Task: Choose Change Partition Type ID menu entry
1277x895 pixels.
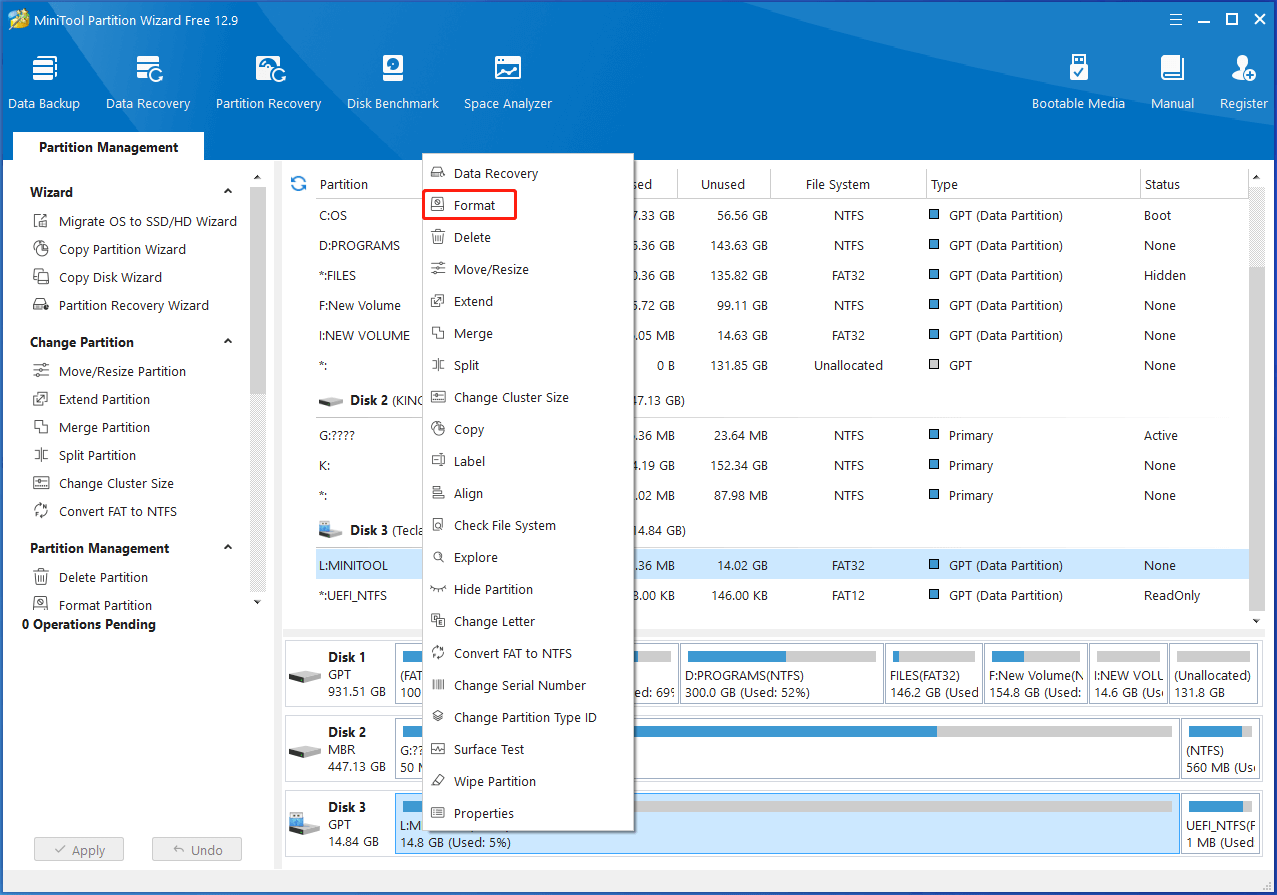Action: click(x=528, y=717)
